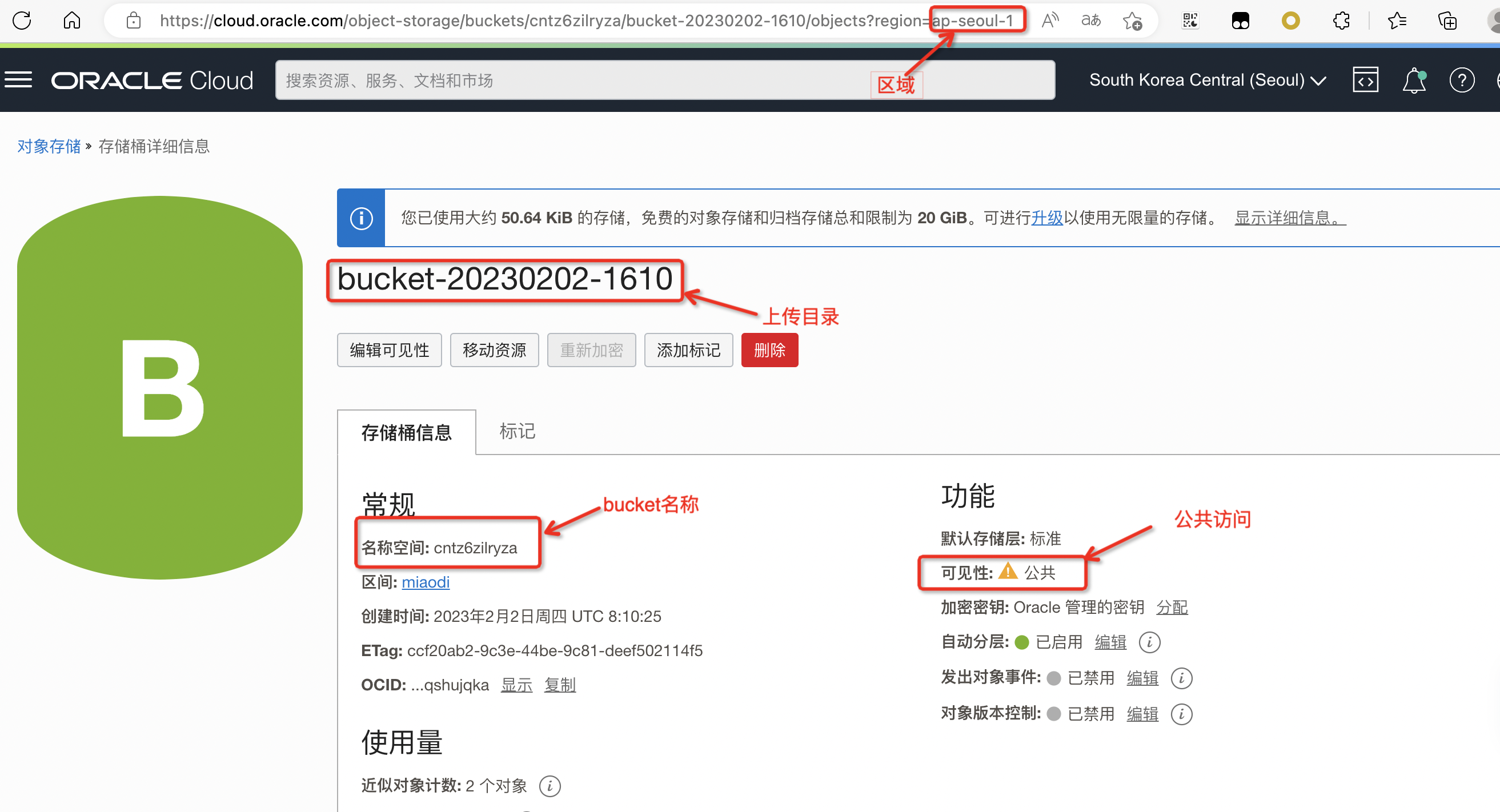Show the full OCID value
1500x812 pixels.
pos(516,685)
